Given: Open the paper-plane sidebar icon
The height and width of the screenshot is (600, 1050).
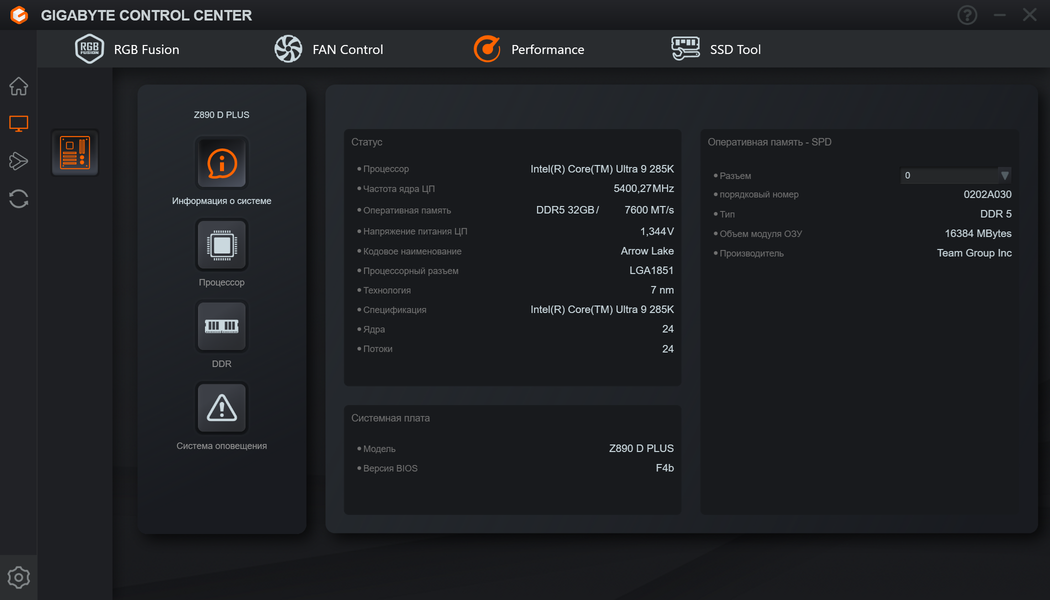Looking at the screenshot, I should (19, 161).
